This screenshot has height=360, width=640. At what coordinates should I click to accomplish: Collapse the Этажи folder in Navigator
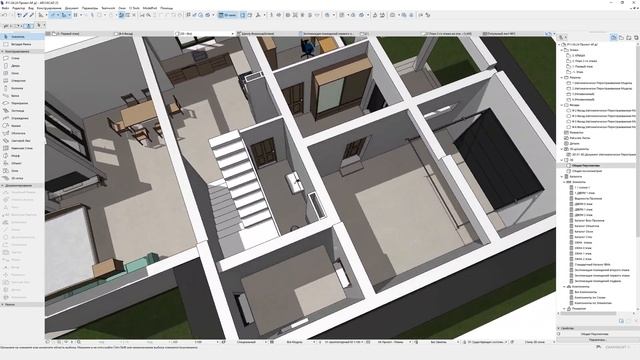562,50
